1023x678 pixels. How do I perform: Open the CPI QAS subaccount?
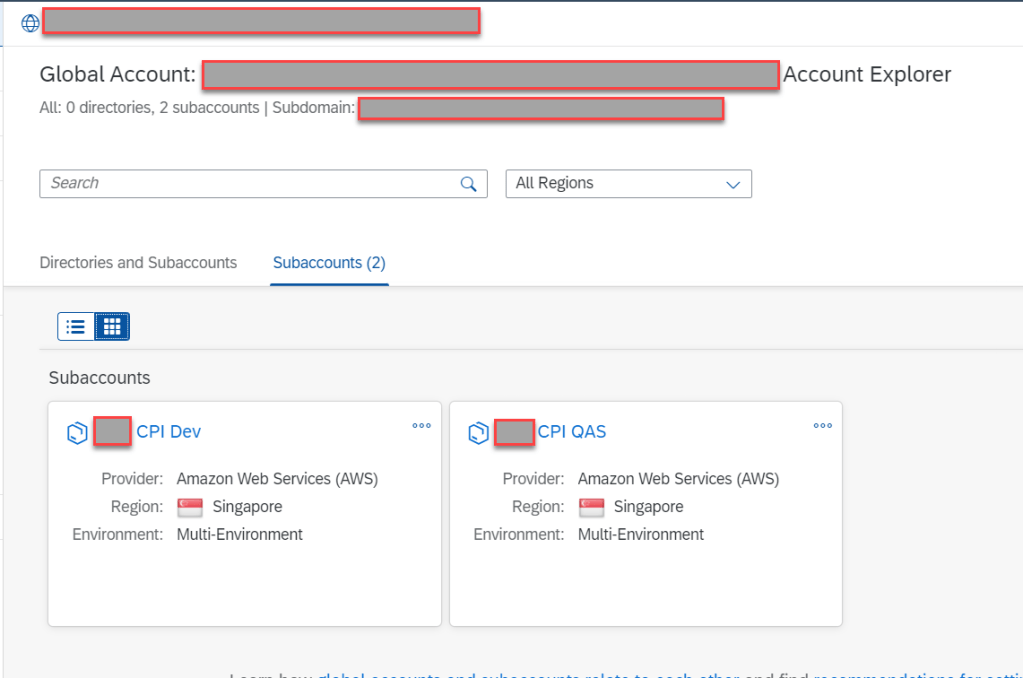click(x=571, y=432)
